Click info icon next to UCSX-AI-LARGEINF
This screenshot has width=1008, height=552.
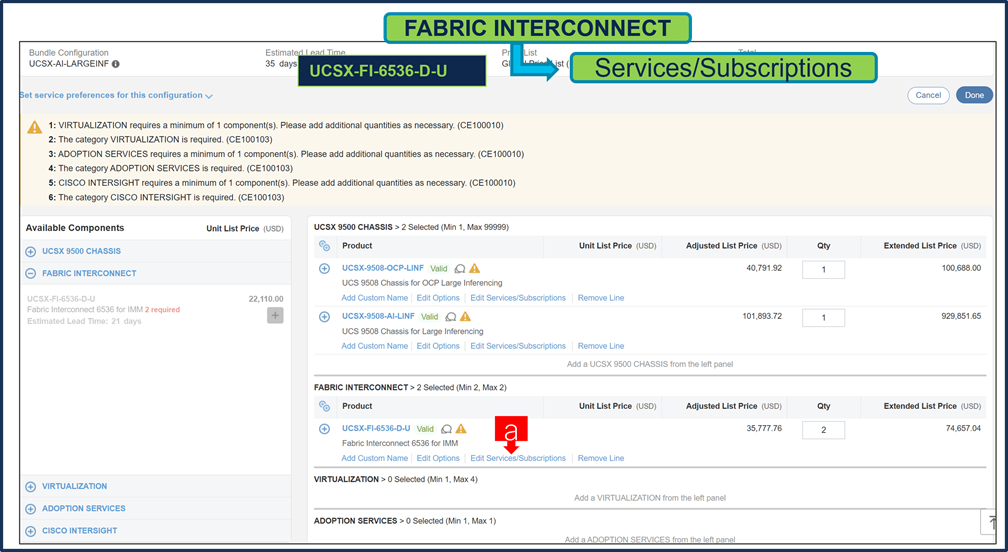point(116,64)
